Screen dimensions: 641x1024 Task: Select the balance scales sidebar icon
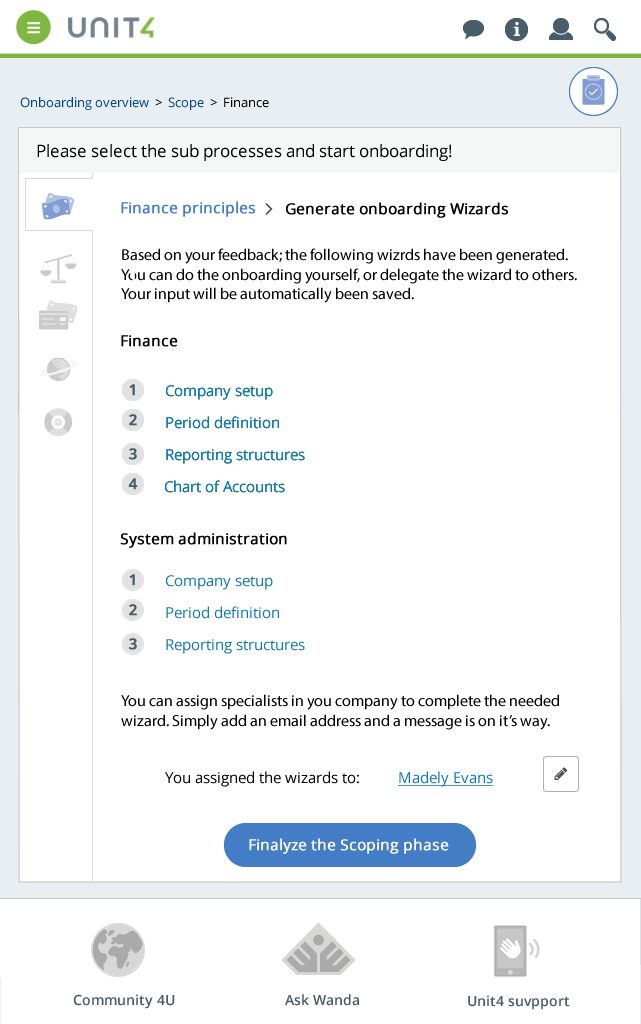tap(58, 268)
